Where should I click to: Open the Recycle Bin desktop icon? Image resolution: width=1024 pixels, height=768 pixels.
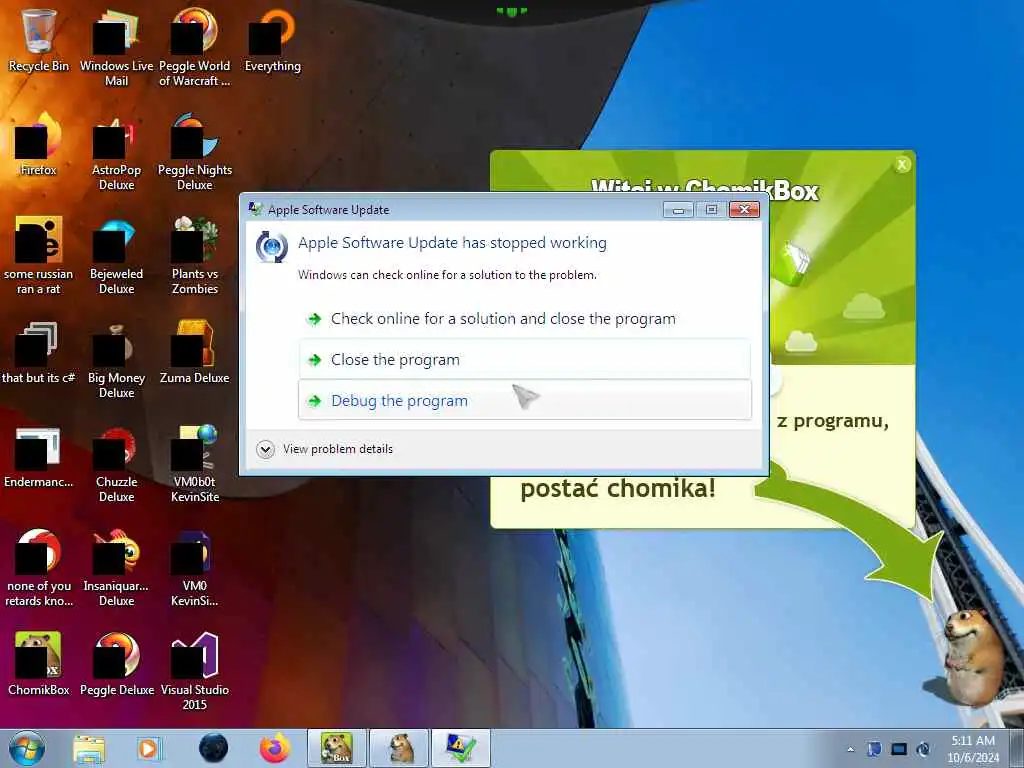(39, 42)
